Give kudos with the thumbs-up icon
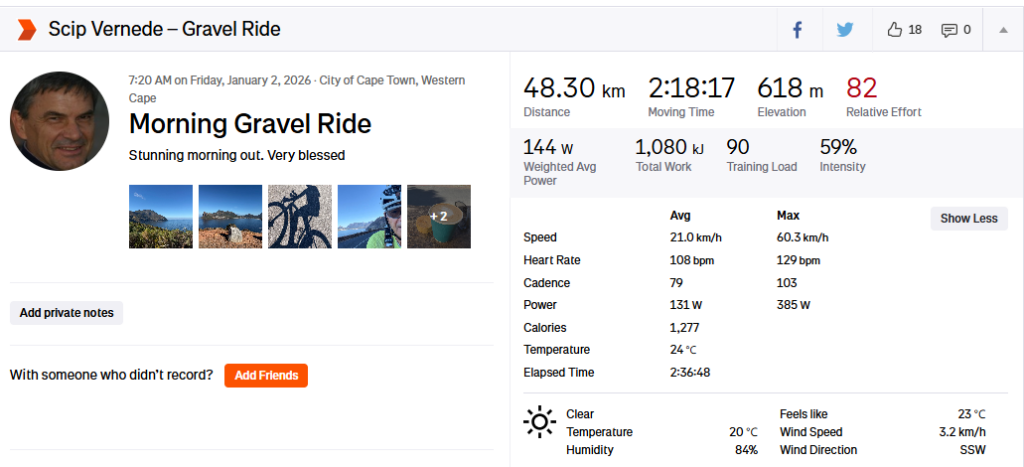Screen dimensions: 1024x467 coord(895,29)
